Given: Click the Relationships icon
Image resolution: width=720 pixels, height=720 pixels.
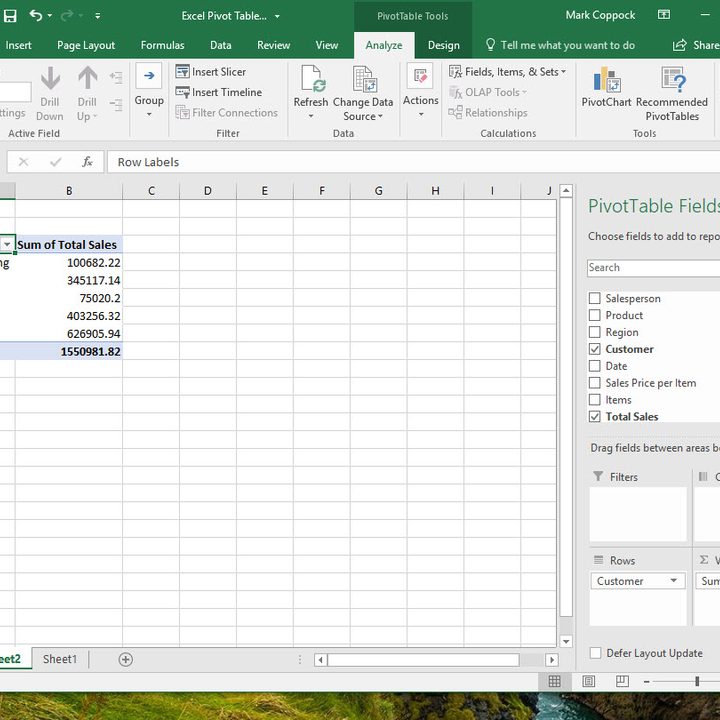Looking at the screenshot, I should (x=456, y=112).
